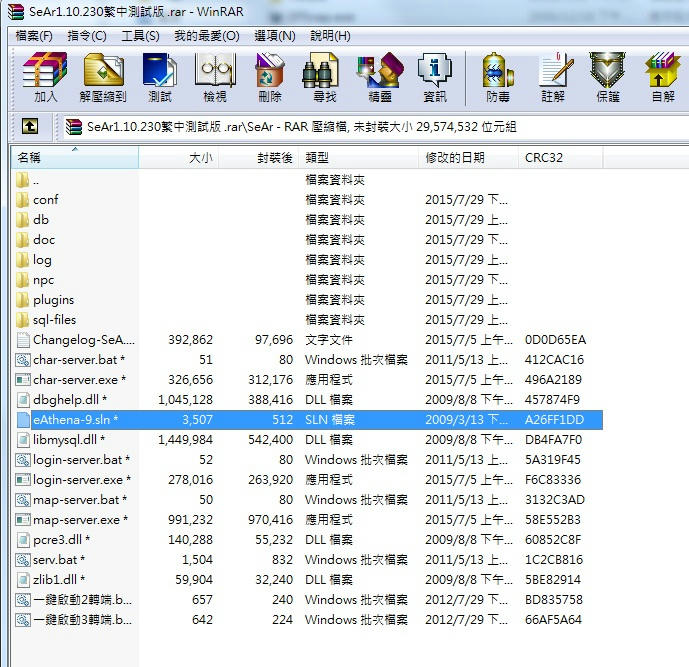This screenshot has width=689, height=667.
Task: Click CRC32 value 60852C8F
Action: click(553, 540)
